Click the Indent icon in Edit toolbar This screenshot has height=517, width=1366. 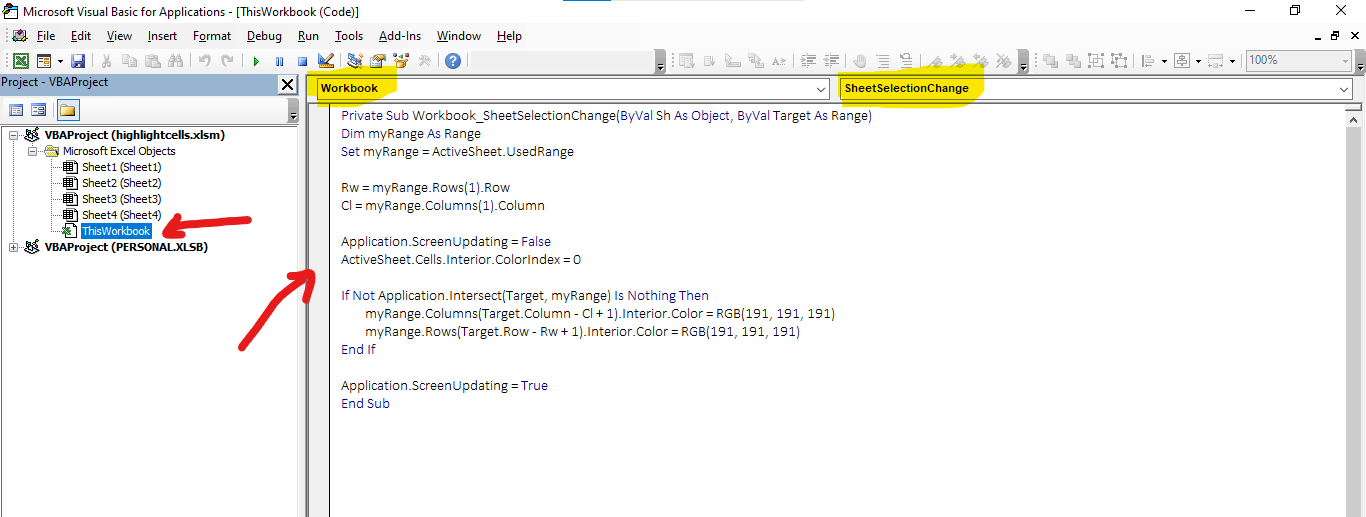coord(809,61)
